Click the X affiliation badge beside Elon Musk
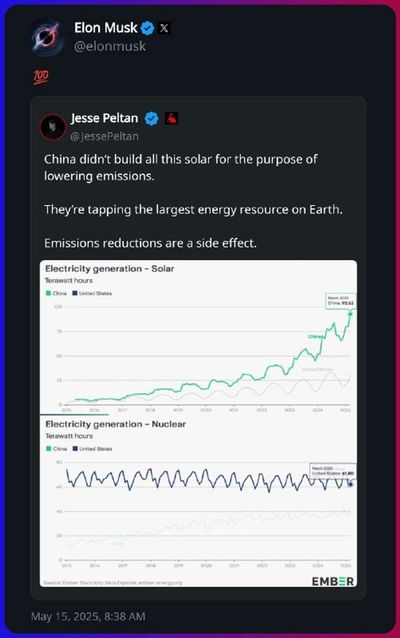The height and width of the screenshot is (638, 400). coord(164,28)
